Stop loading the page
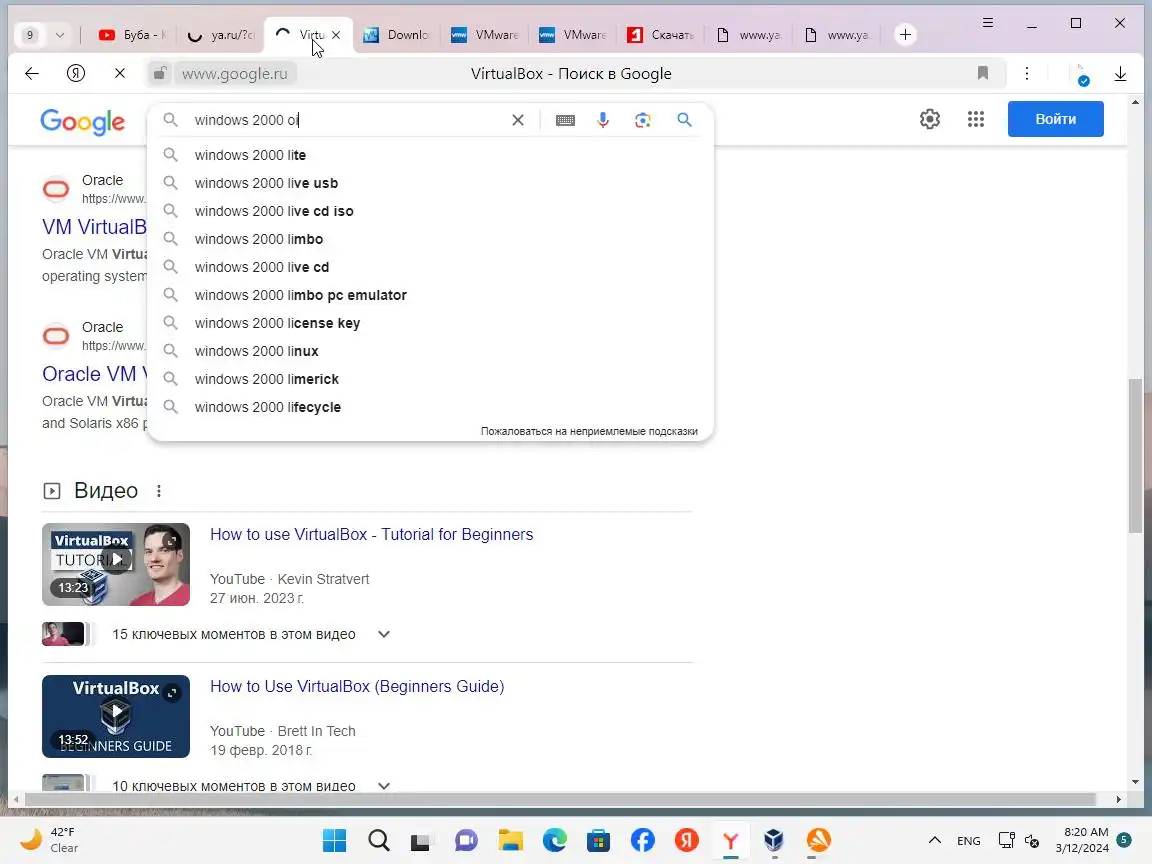 tap(120, 73)
